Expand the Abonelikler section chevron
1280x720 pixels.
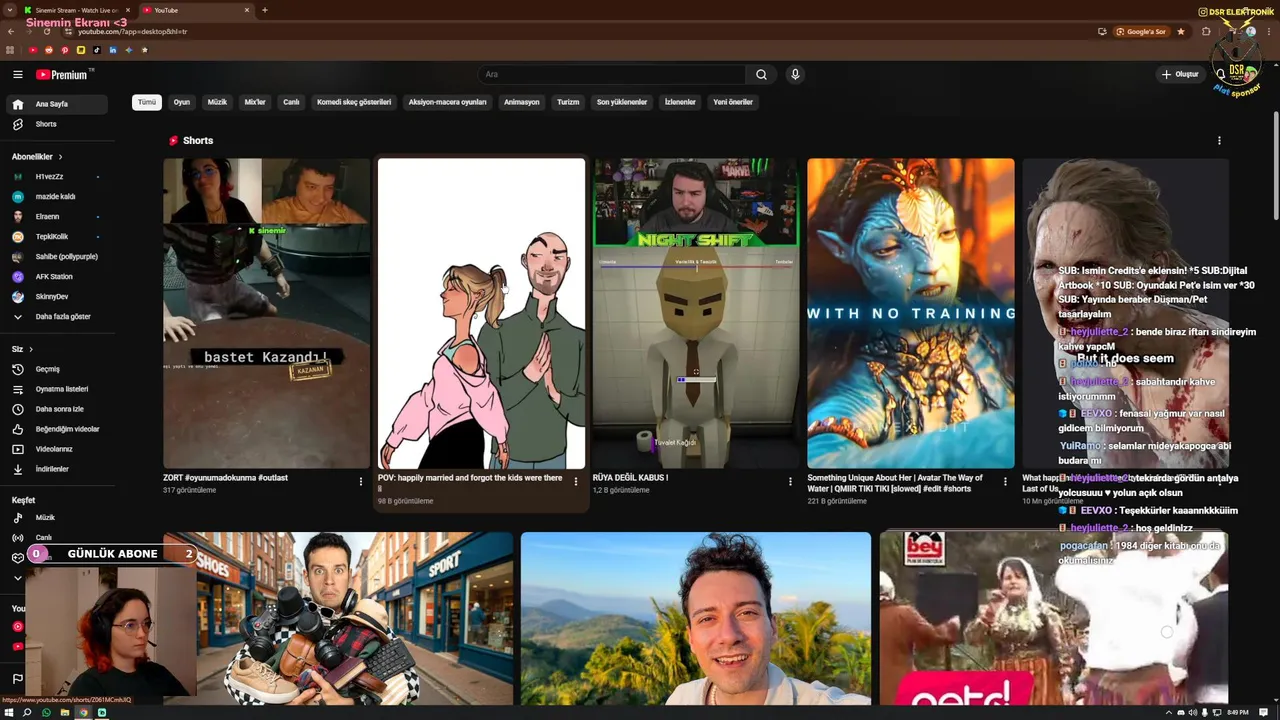click(x=60, y=157)
